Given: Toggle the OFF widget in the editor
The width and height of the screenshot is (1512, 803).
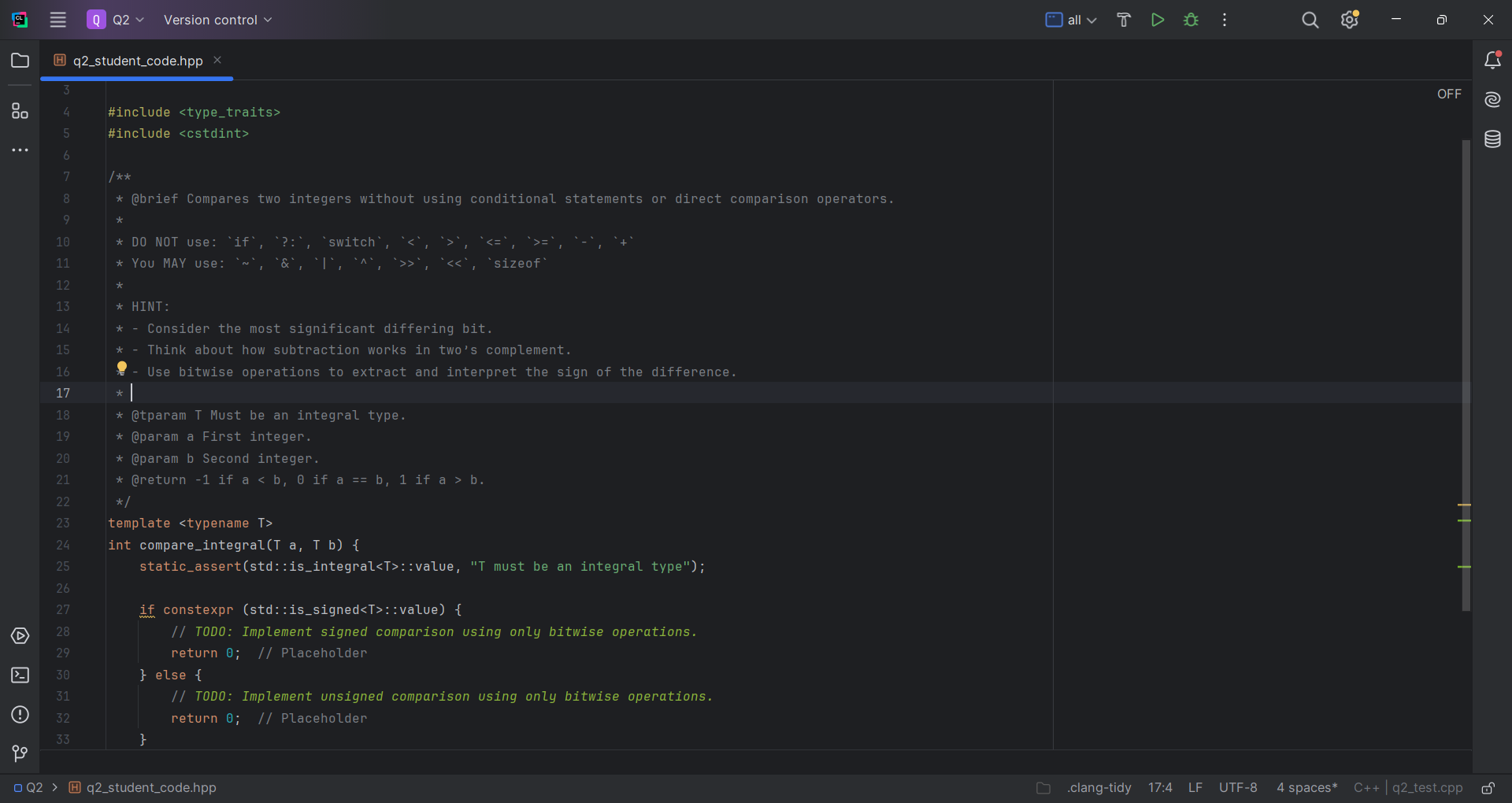Looking at the screenshot, I should coord(1449,94).
